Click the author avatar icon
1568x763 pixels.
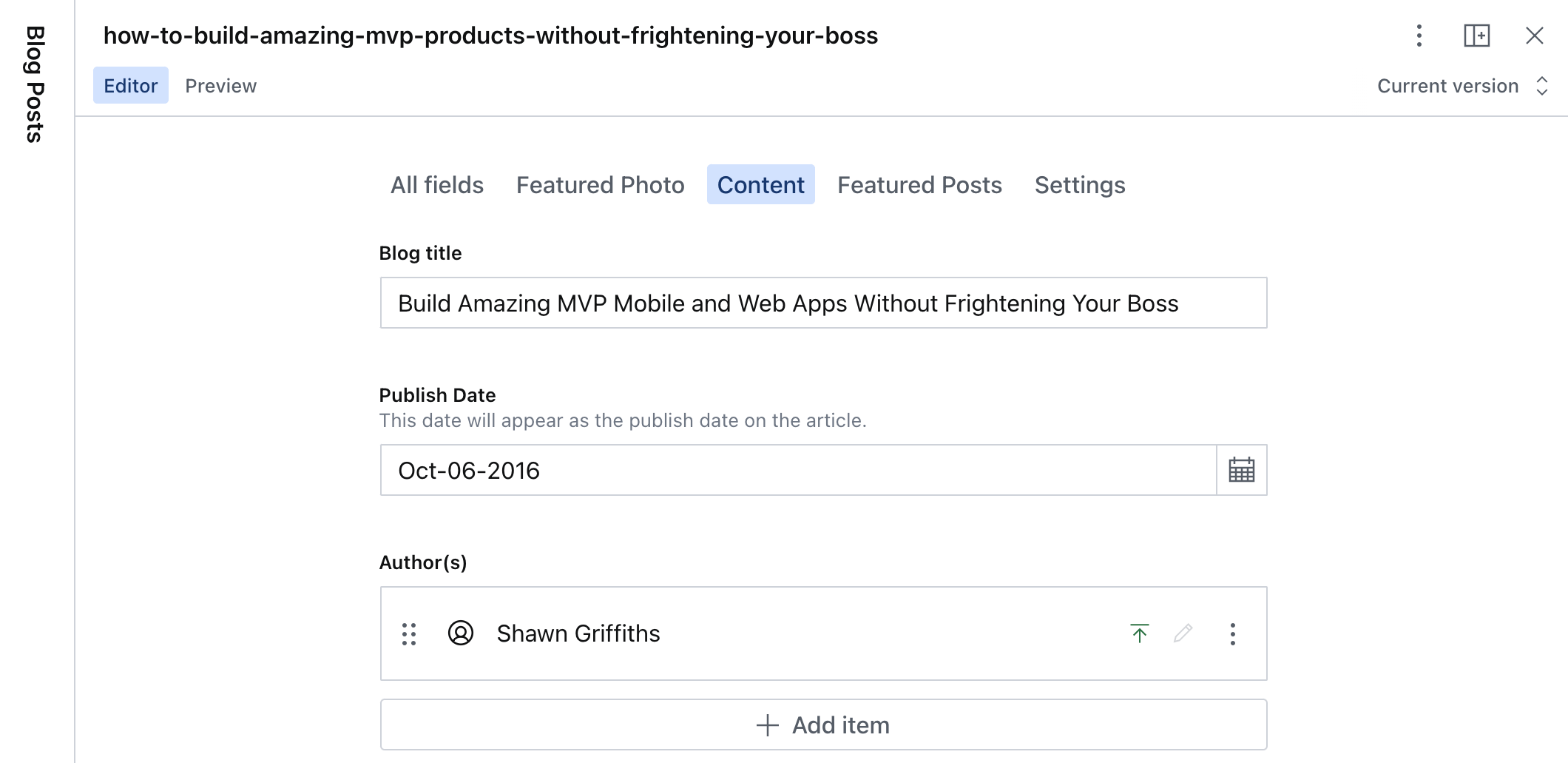click(460, 633)
